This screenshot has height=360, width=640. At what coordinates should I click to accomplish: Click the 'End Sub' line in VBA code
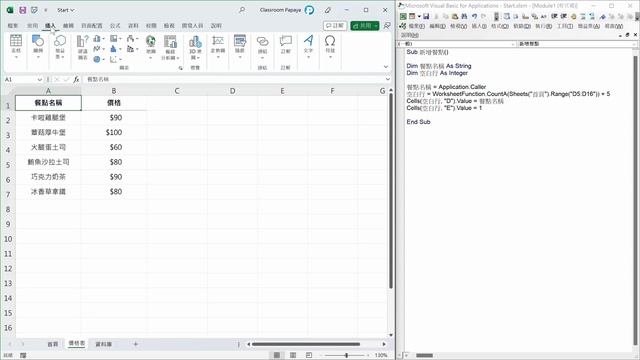coord(418,122)
